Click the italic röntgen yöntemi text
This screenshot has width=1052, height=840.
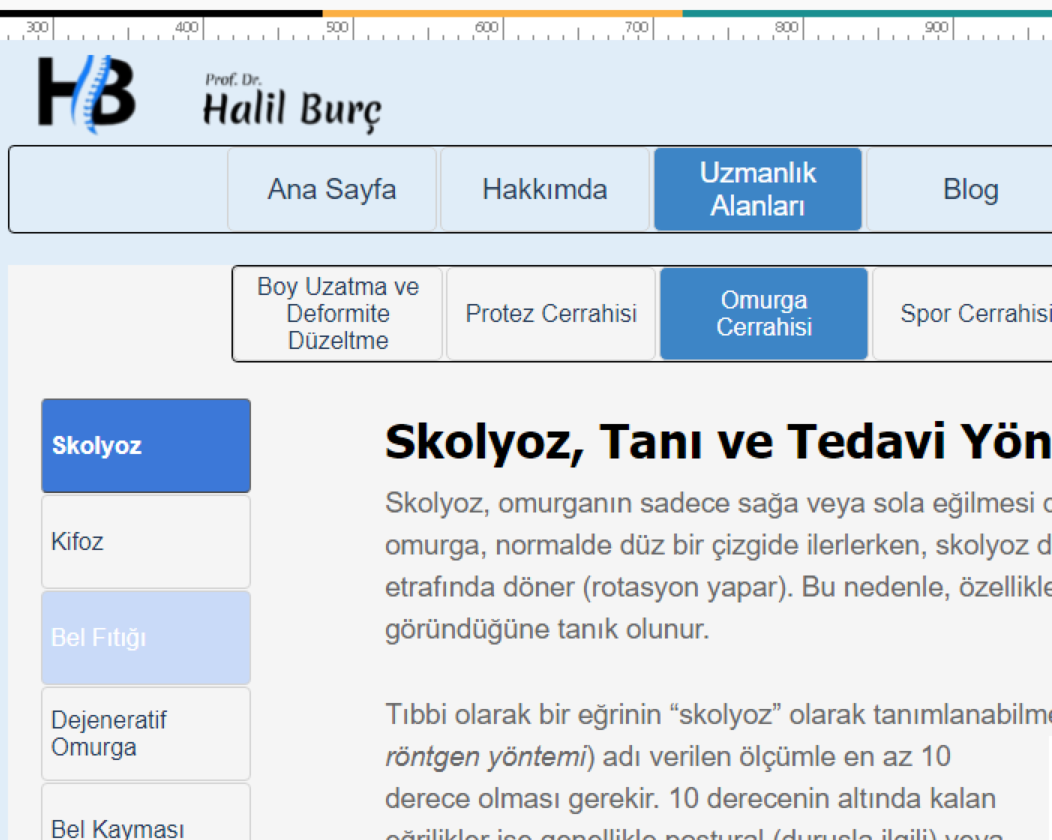tap(484, 757)
